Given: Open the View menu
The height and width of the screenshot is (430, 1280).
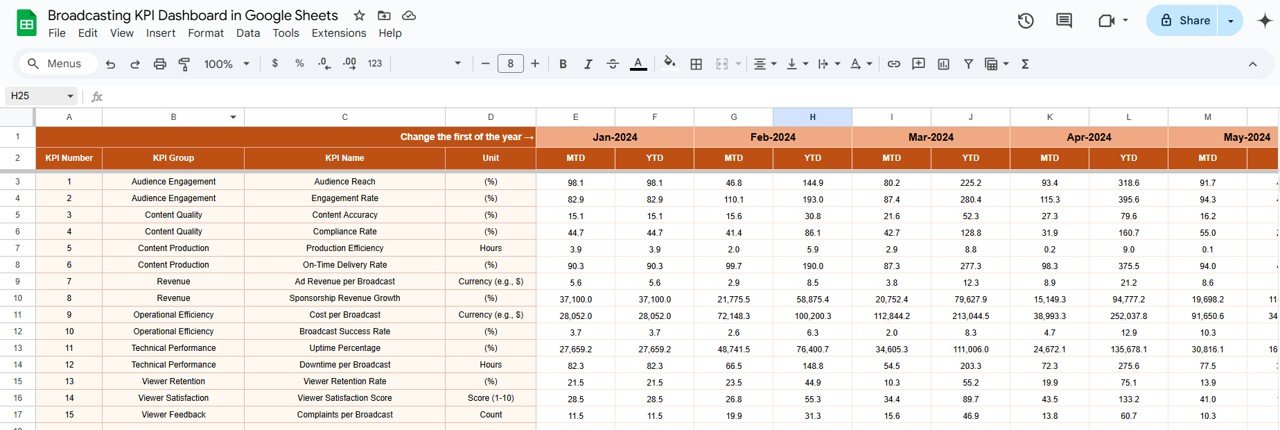Looking at the screenshot, I should [x=122, y=33].
